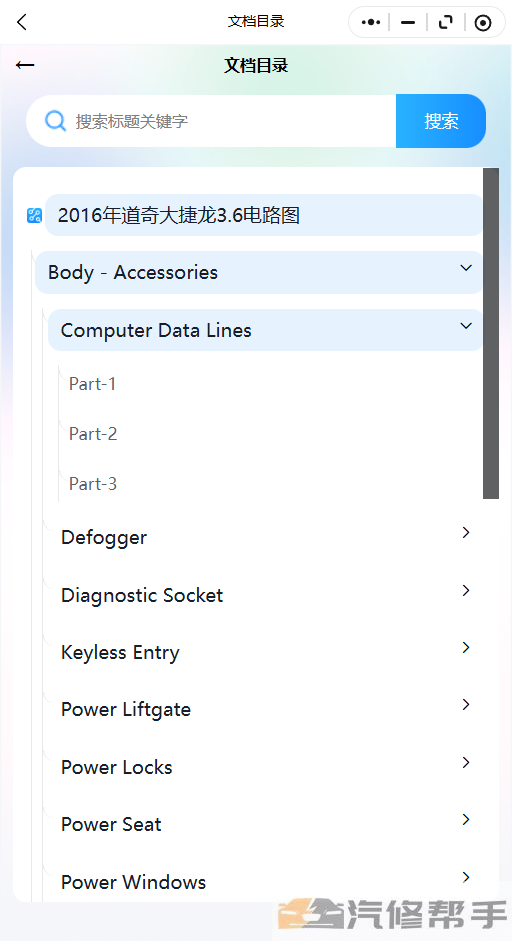Click the gray vertical scrollbar thumb
The height and width of the screenshot is (941, 512).
click(491, 333)
